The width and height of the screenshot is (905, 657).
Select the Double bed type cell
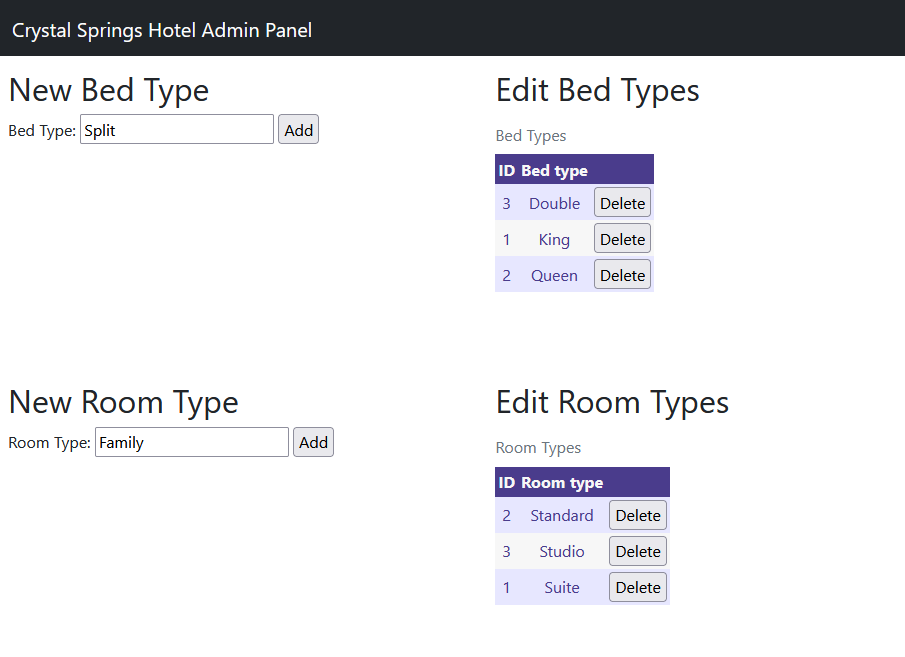[554, 203]
